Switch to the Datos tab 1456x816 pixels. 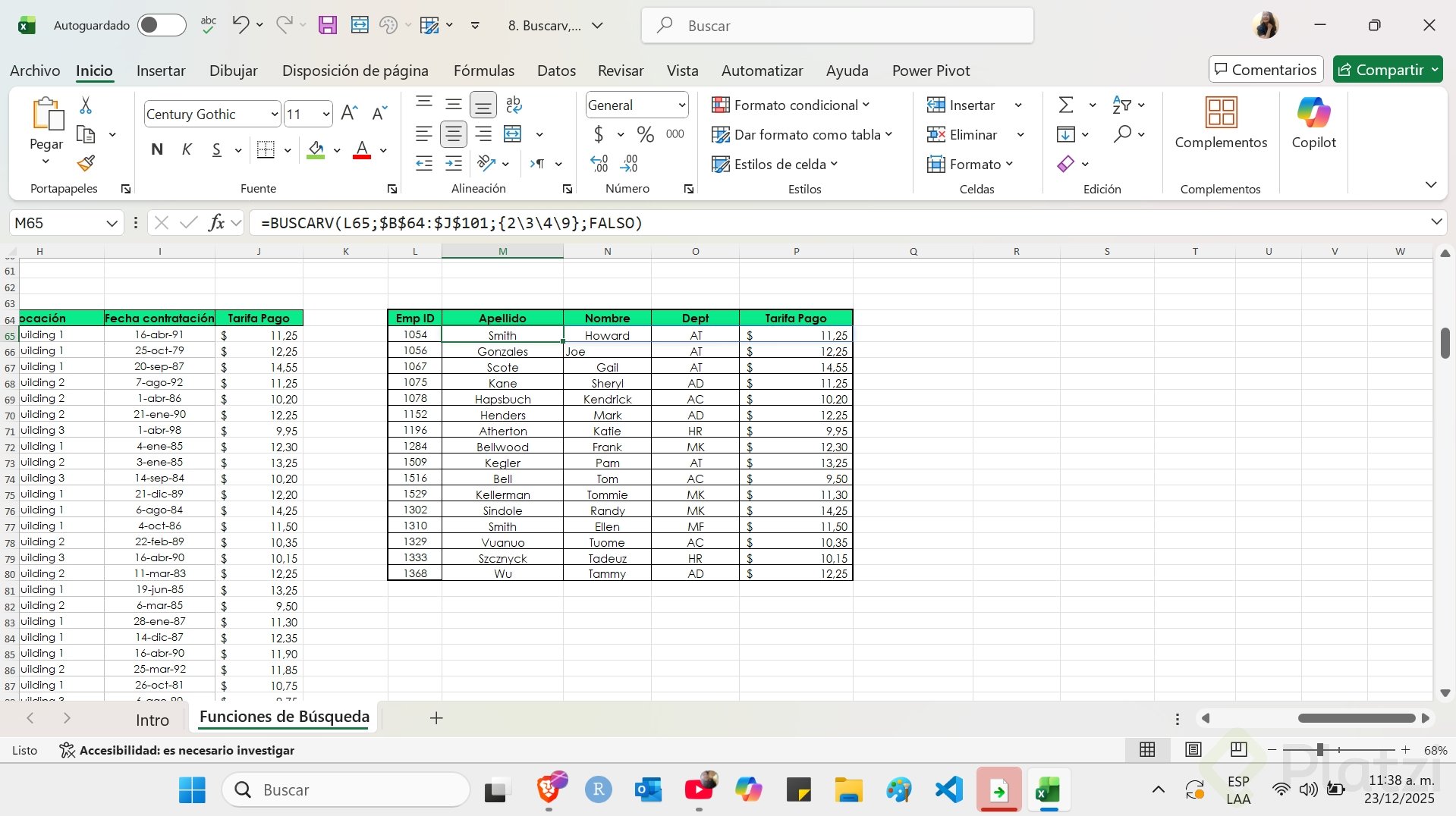click(556, 71)
